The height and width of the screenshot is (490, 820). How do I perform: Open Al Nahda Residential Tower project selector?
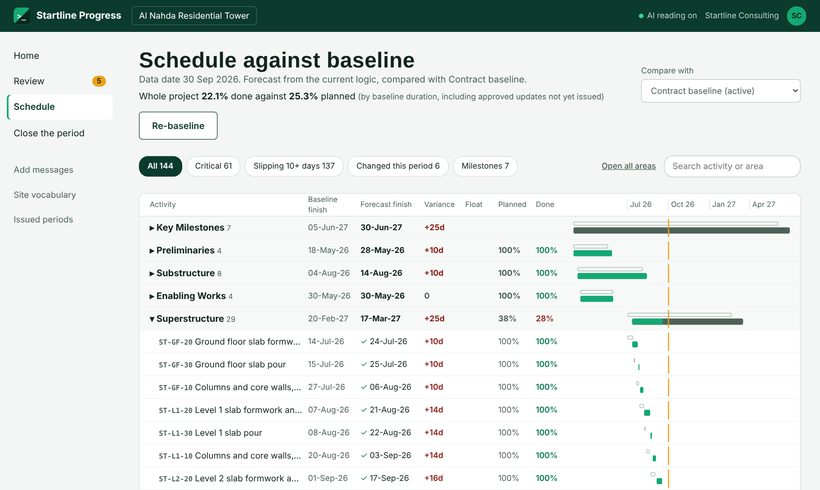pyautogui.click(x=194, y=16)
